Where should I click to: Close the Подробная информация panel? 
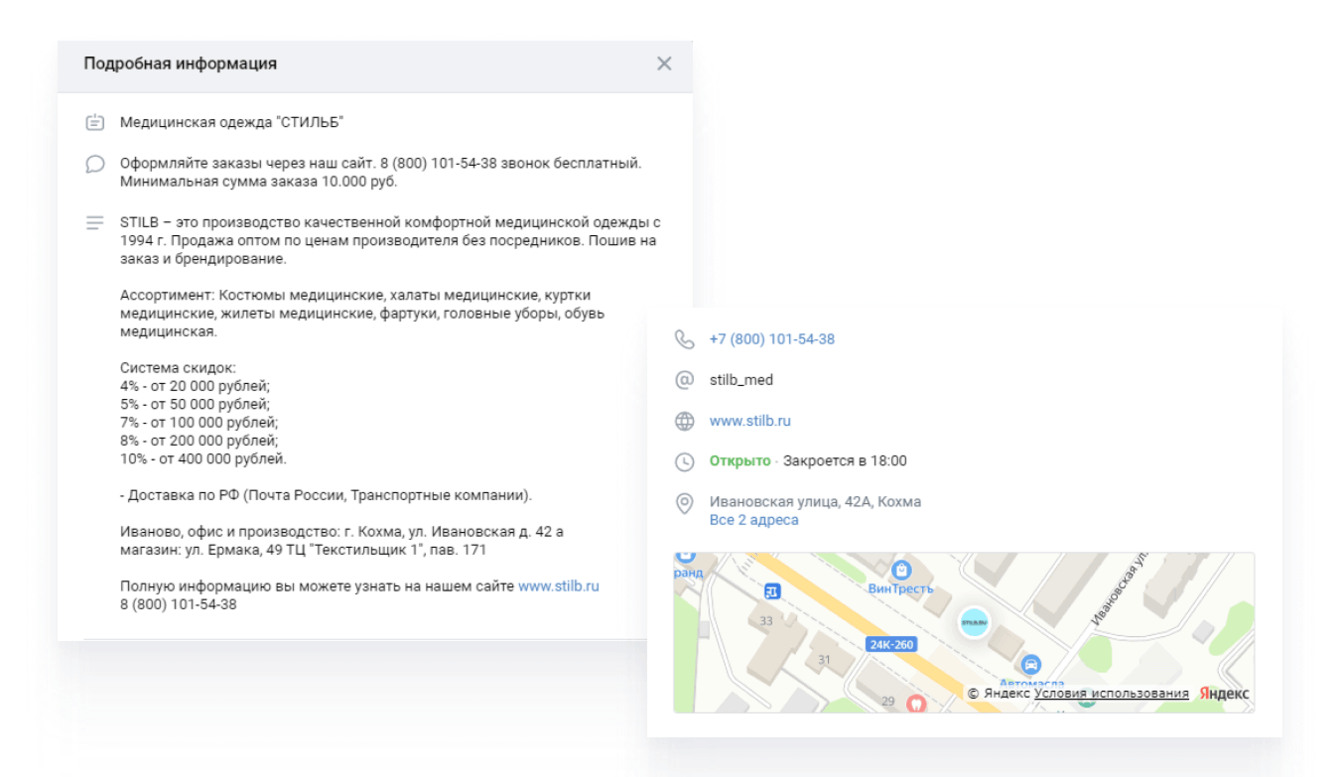664,64
